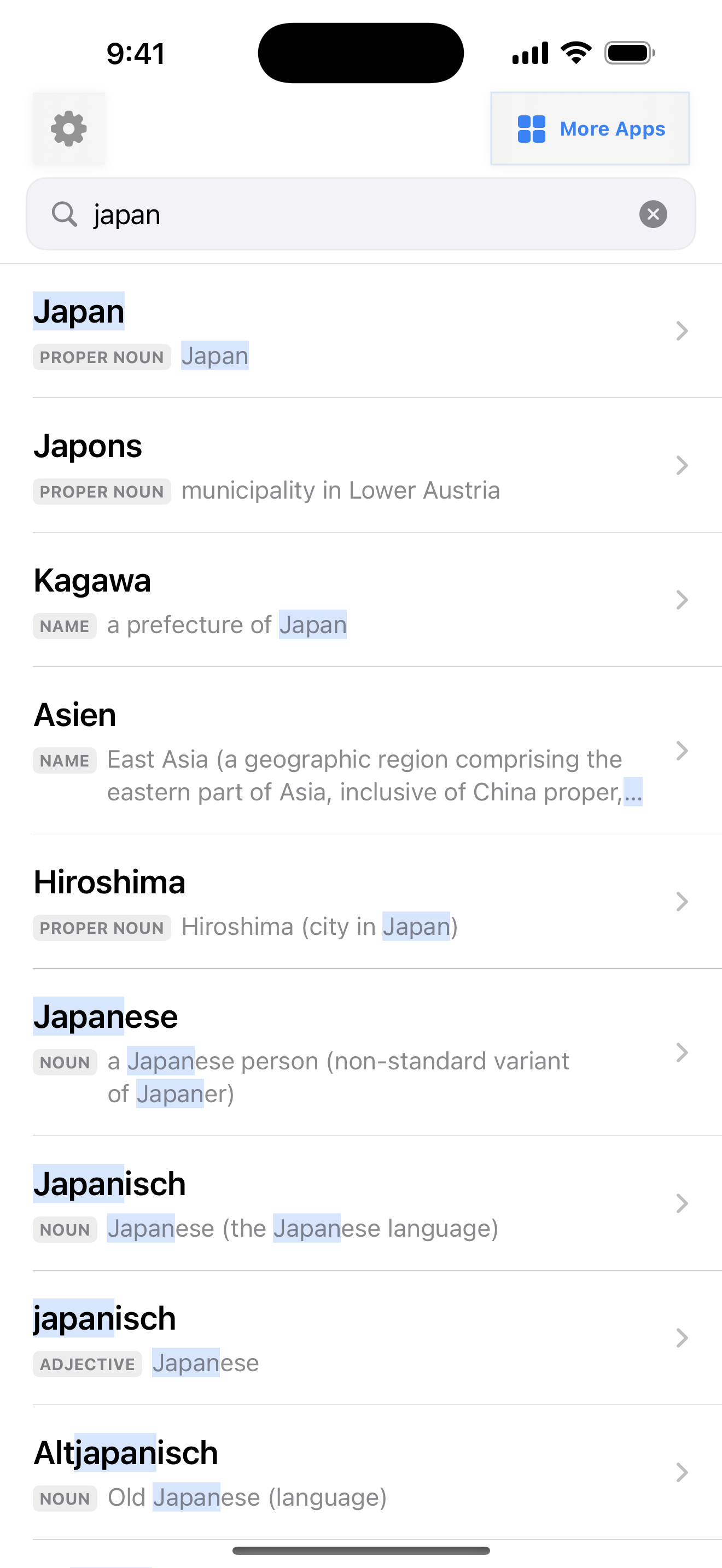Tap the grid icon in More Apps
This screenshot has height=1568, width=722.
pos(531,129)
